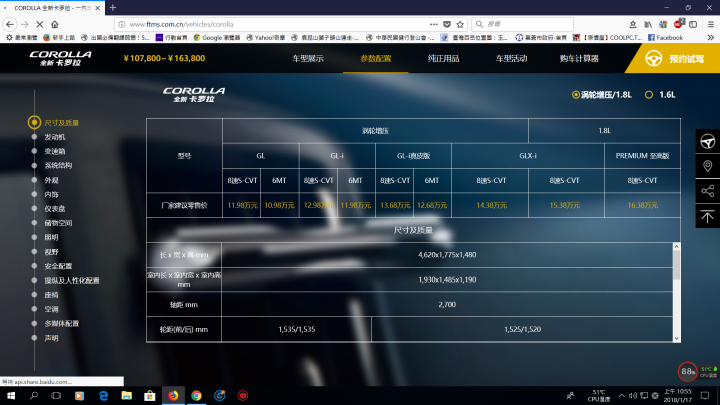Open the Google bookmark in bookmarks bar

[217, 38]
